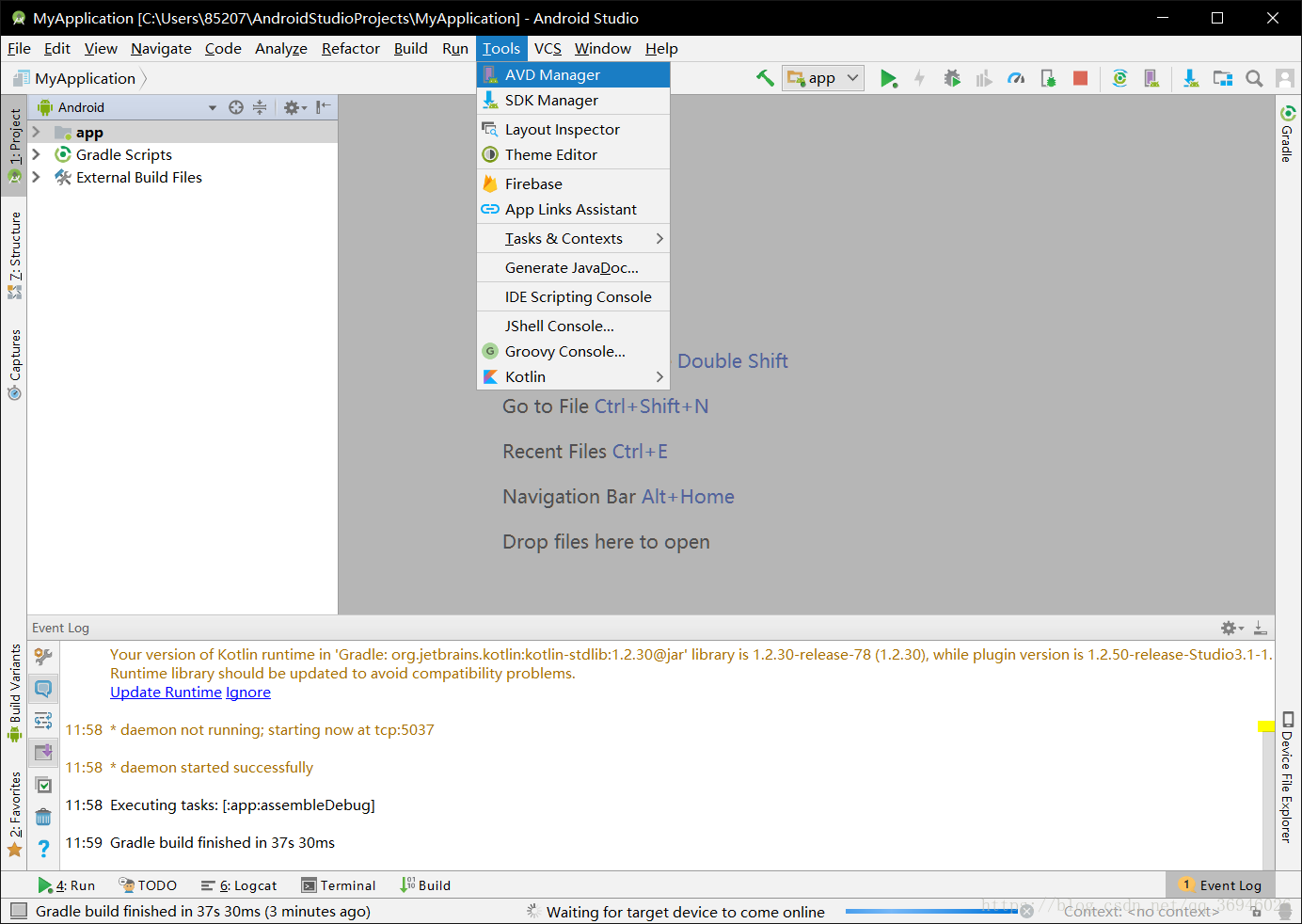The height and width of the screenshot is (924, 1302).
Task: Toggle the Captures tool window
Action: coord(14,365)
